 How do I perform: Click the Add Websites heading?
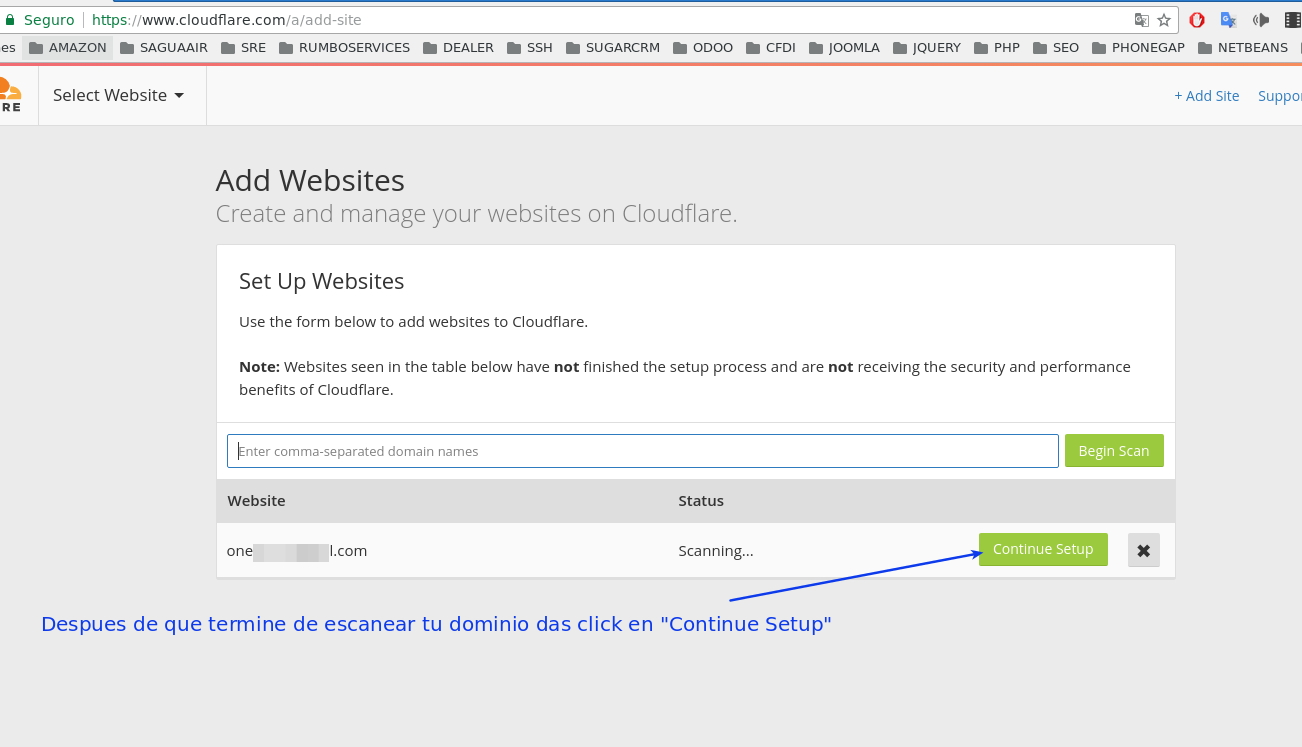click(x=310, y=181)
